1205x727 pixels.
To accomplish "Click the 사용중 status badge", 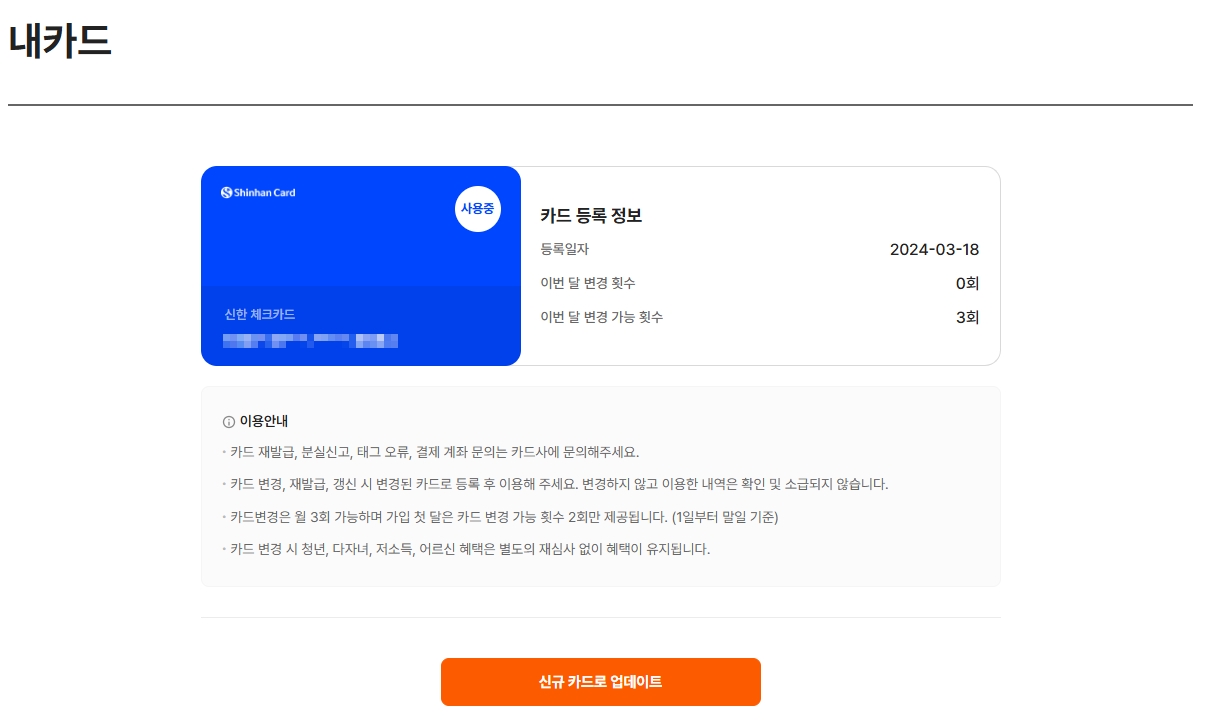I will 478,209.
